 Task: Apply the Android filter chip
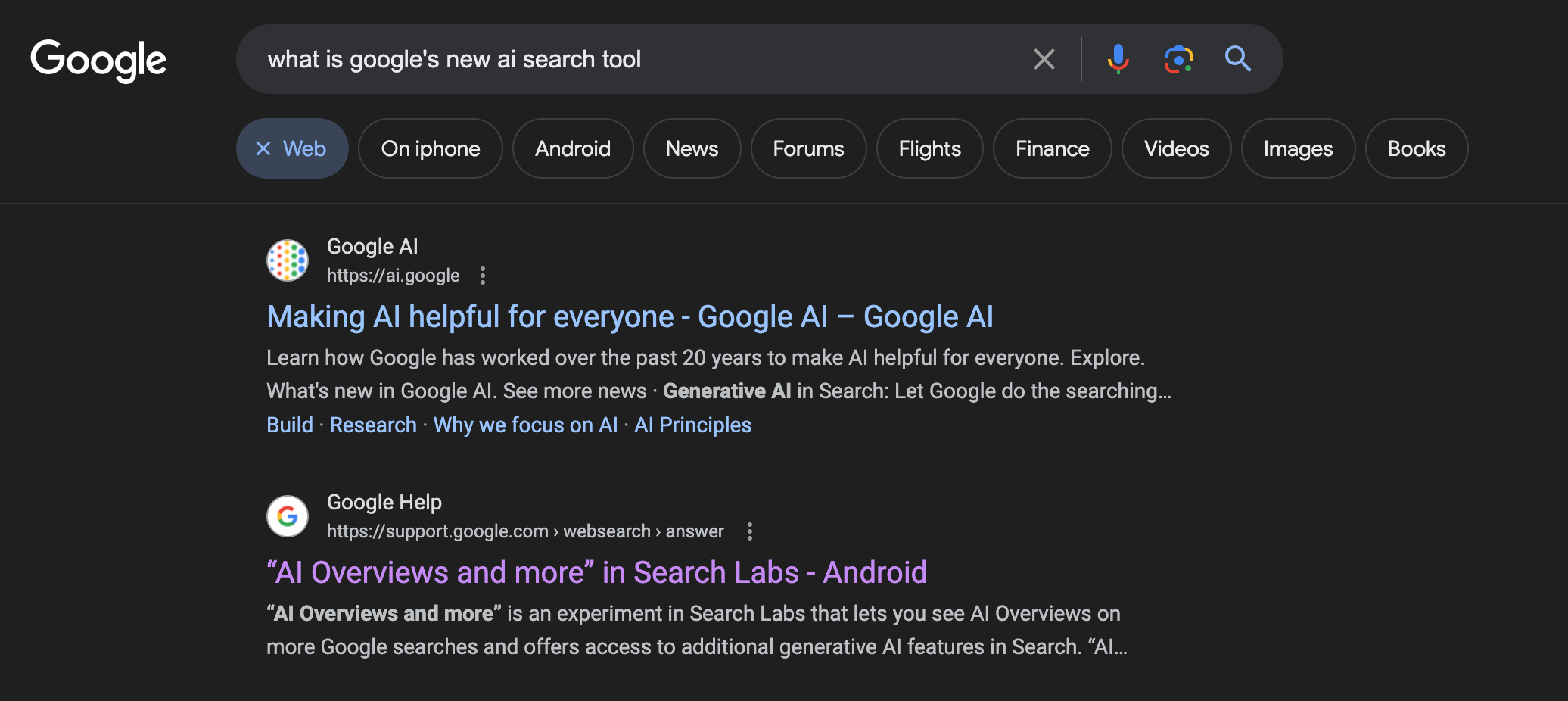572,148
